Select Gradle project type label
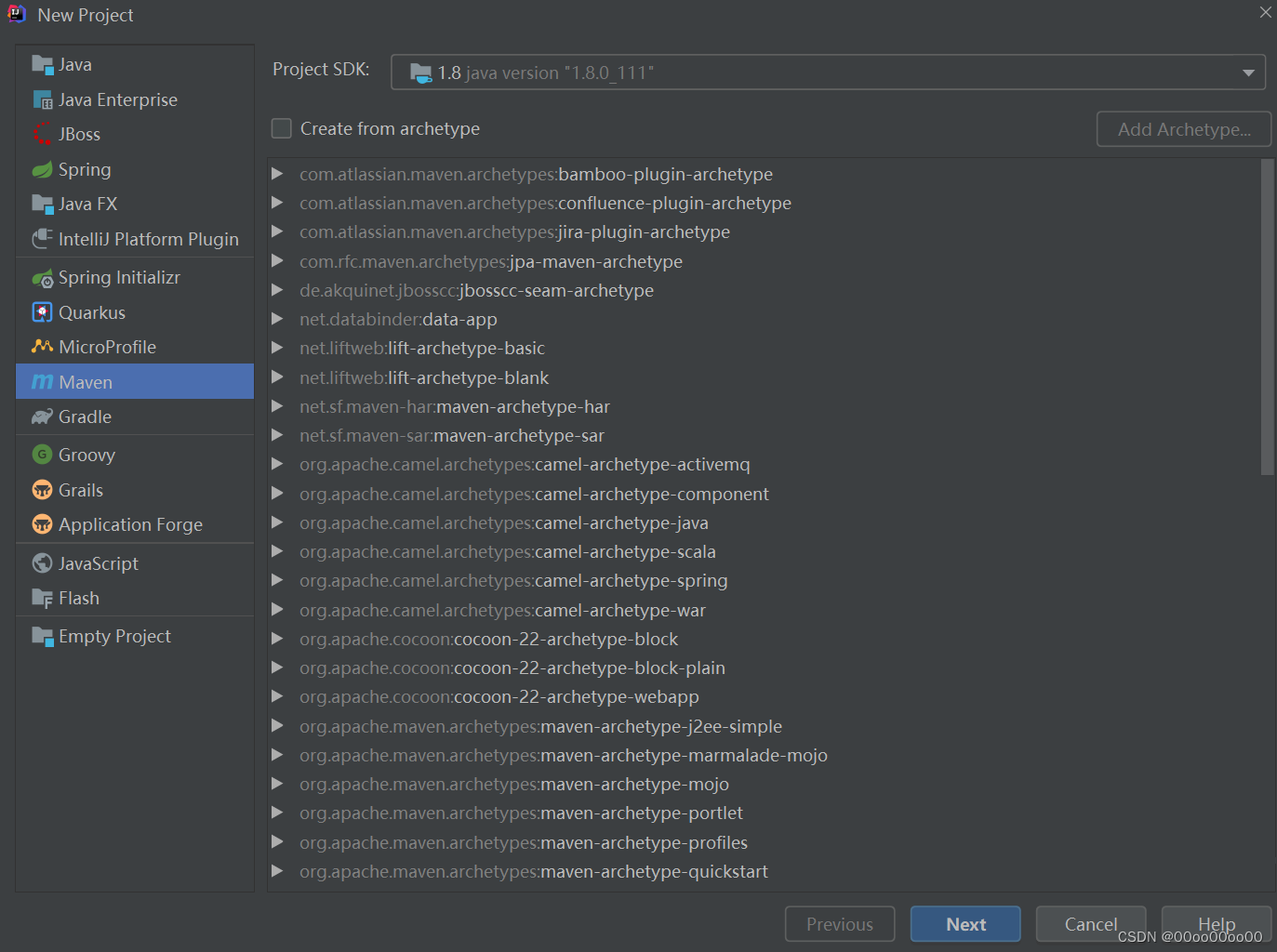The height and width of the screenshot is (952, 1277). [x=85, y=416]
